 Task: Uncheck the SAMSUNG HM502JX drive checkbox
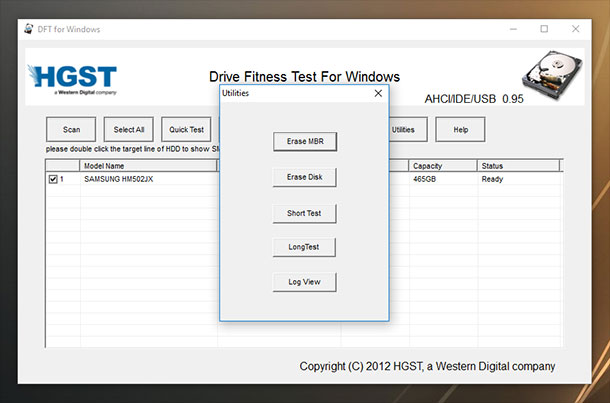[x=53, y=179]
